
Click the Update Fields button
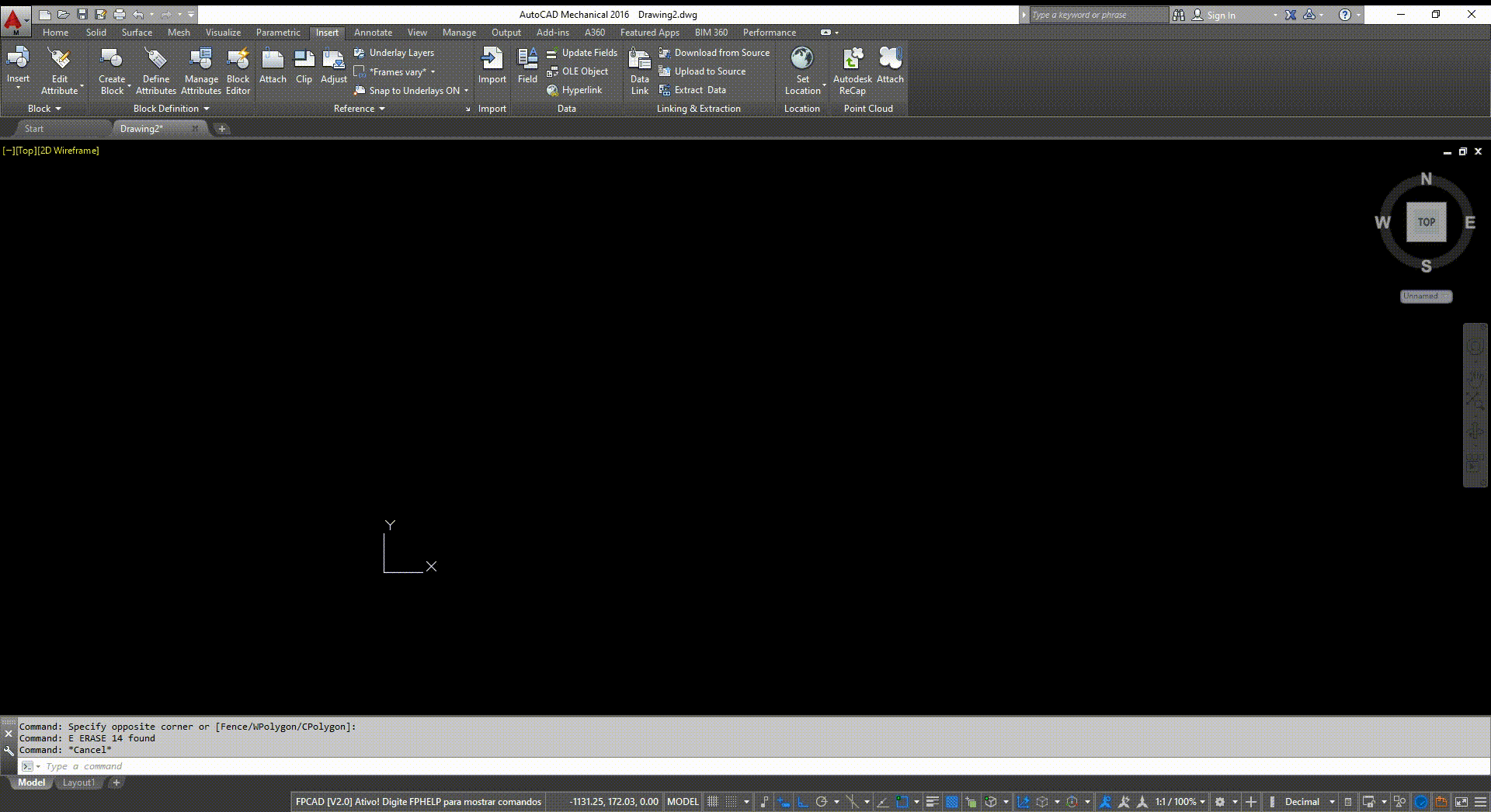(x=587, y=52)
